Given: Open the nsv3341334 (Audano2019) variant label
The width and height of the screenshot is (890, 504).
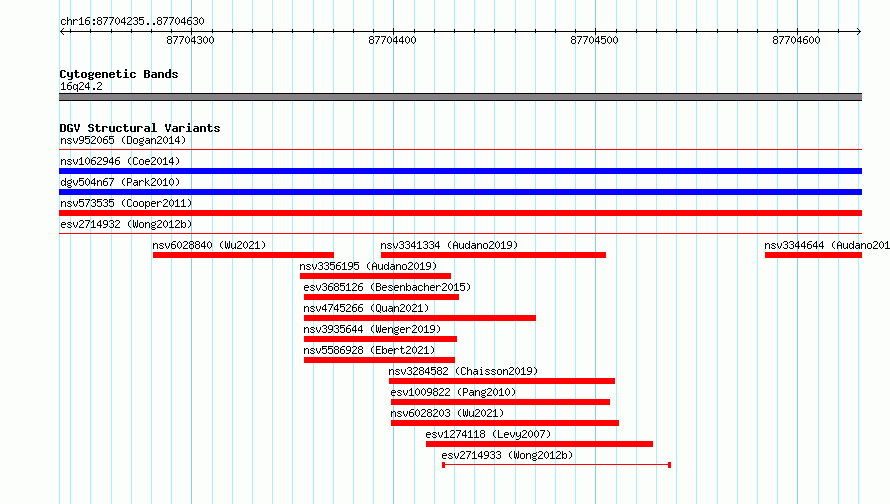Looking at the screenshot, I should coord(449,245).
